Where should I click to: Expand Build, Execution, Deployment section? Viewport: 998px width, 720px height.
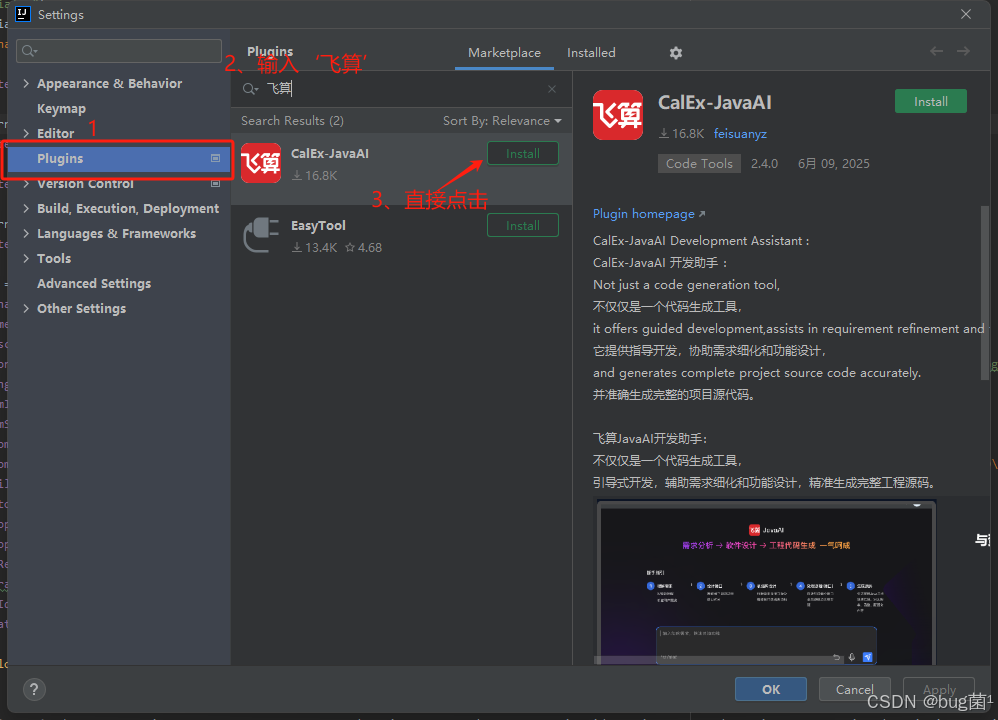pyautogui.click(x=26, y=208)
